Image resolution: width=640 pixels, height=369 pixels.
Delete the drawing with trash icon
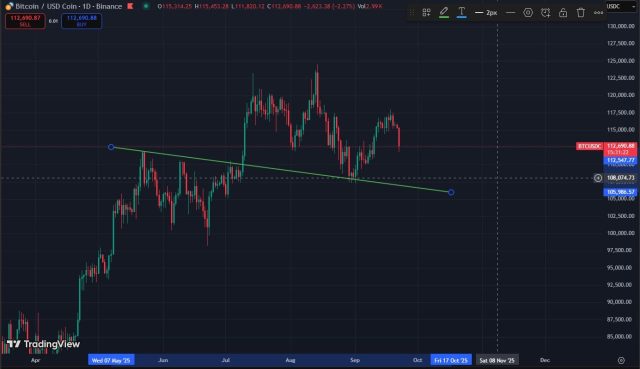pos(580,13)
